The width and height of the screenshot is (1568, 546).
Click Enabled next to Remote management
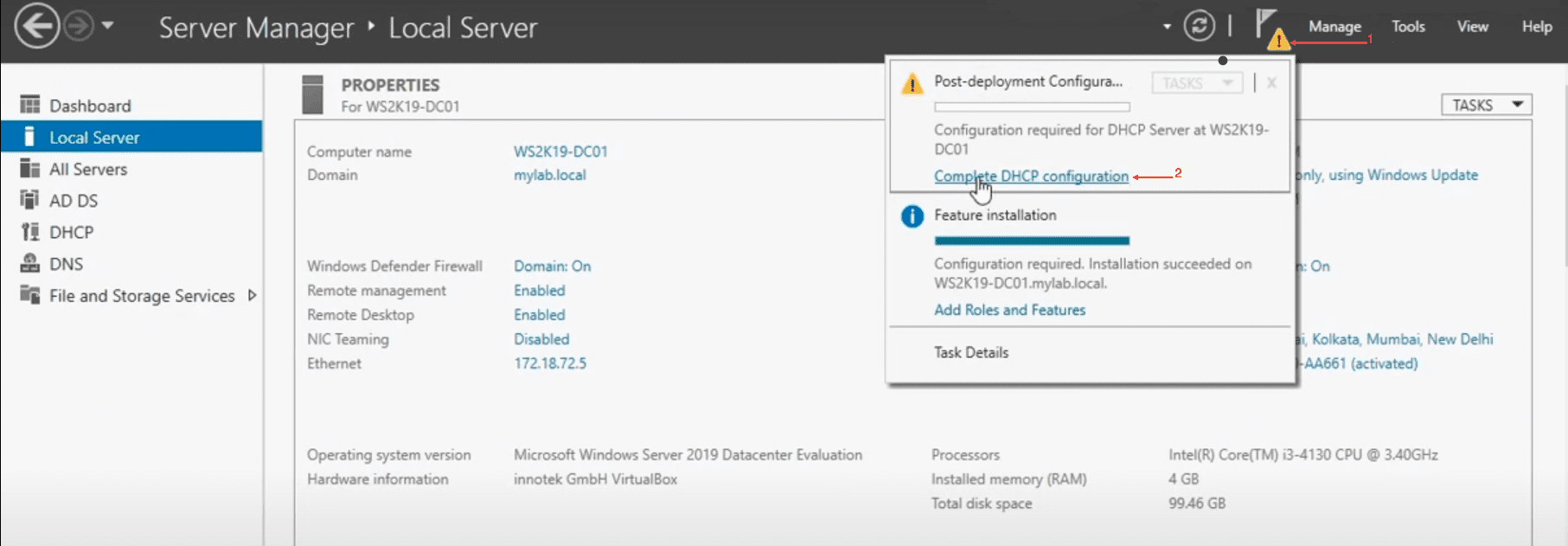click(540, 291)
